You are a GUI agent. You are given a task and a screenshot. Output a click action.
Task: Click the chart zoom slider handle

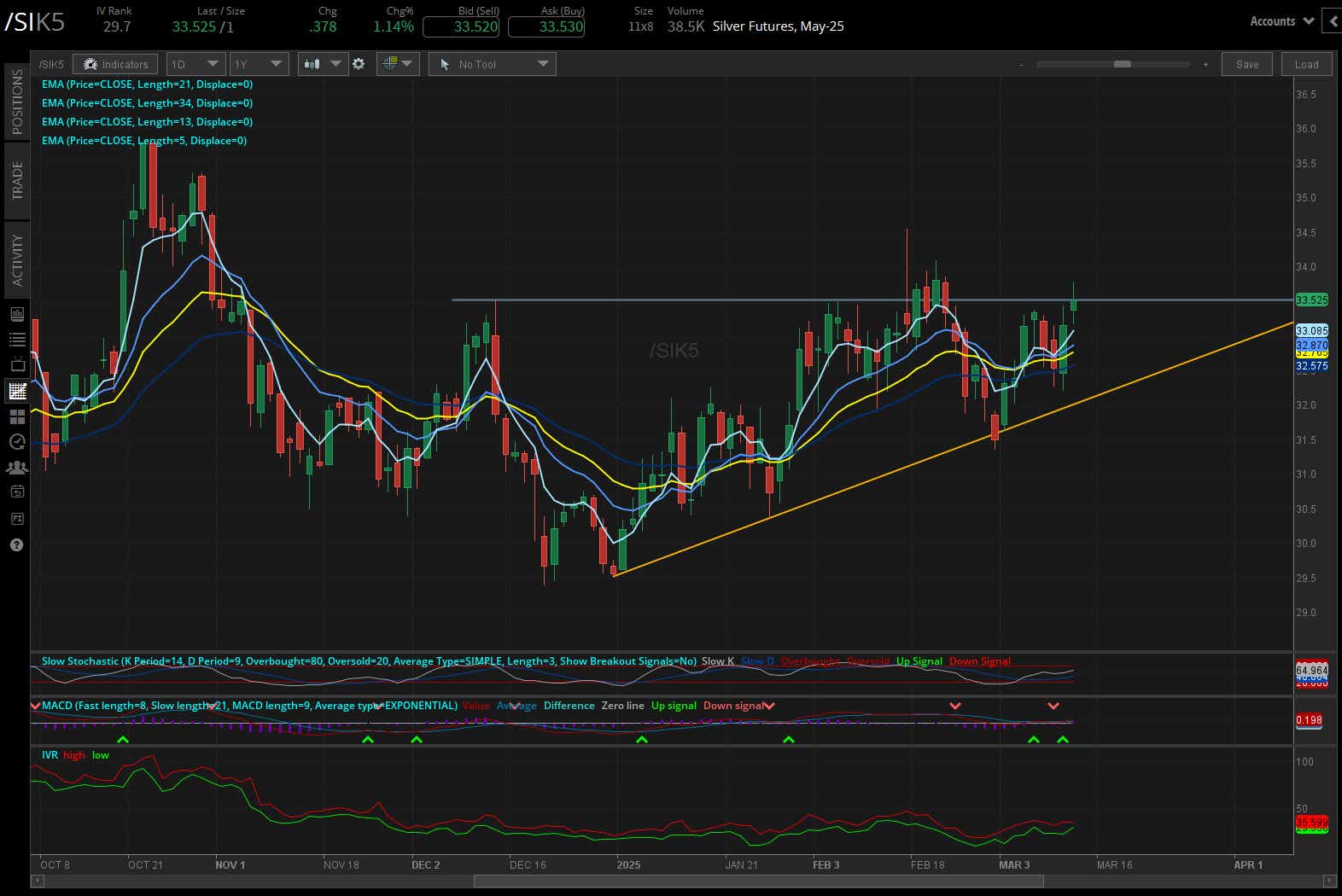pyautogui.click(x=1123, y=64)
